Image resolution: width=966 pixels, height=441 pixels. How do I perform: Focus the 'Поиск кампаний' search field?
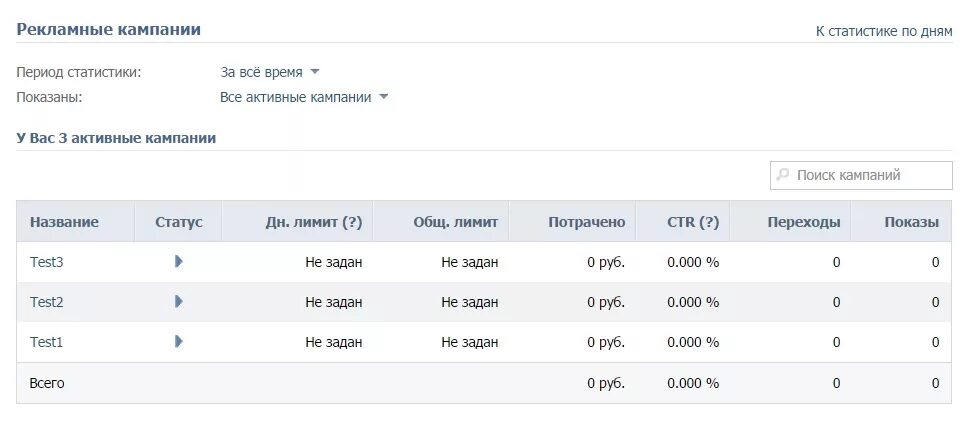(861, 175)
